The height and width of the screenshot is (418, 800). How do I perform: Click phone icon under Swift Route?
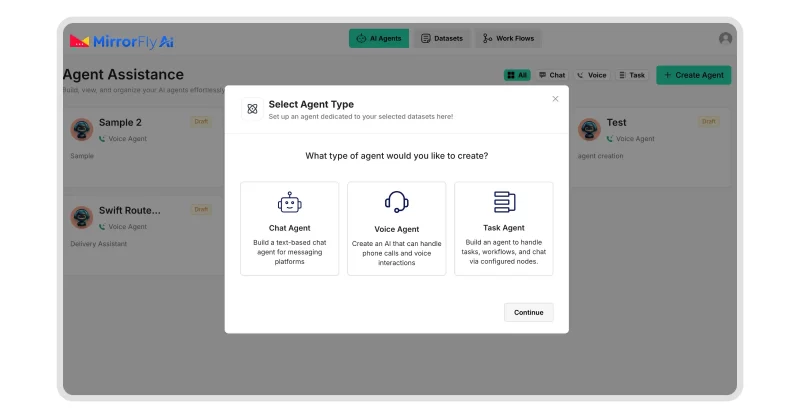102,227
